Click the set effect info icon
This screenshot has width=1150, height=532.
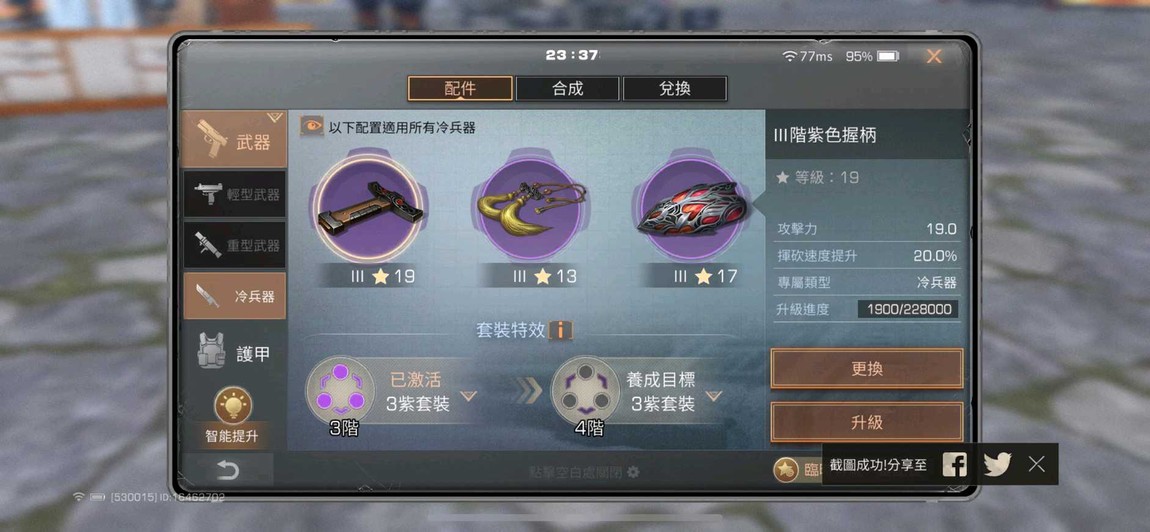[x=560, y=330]
